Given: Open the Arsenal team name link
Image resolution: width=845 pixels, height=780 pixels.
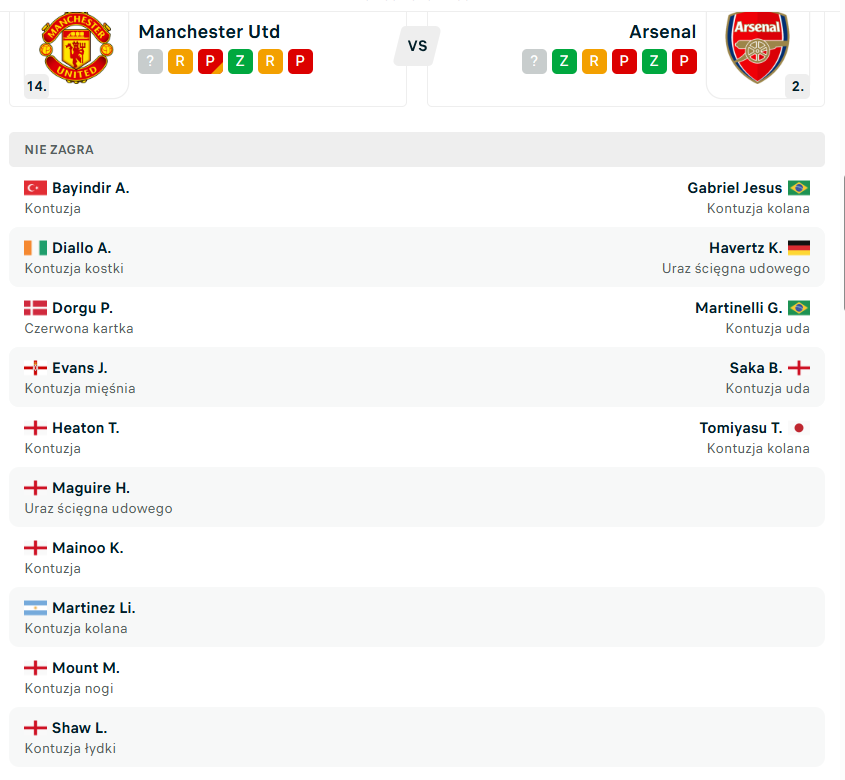Looking at the screenshot, I should (663, 32).
